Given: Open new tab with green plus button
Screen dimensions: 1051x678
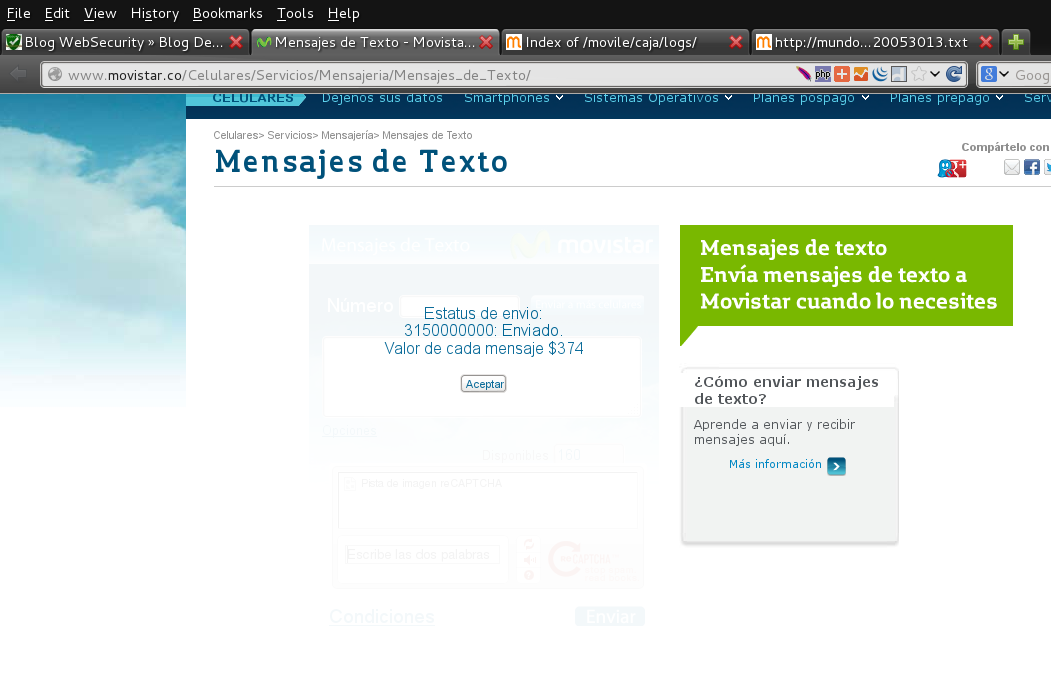Looking at the screenshot, I should coord(1016,42).
